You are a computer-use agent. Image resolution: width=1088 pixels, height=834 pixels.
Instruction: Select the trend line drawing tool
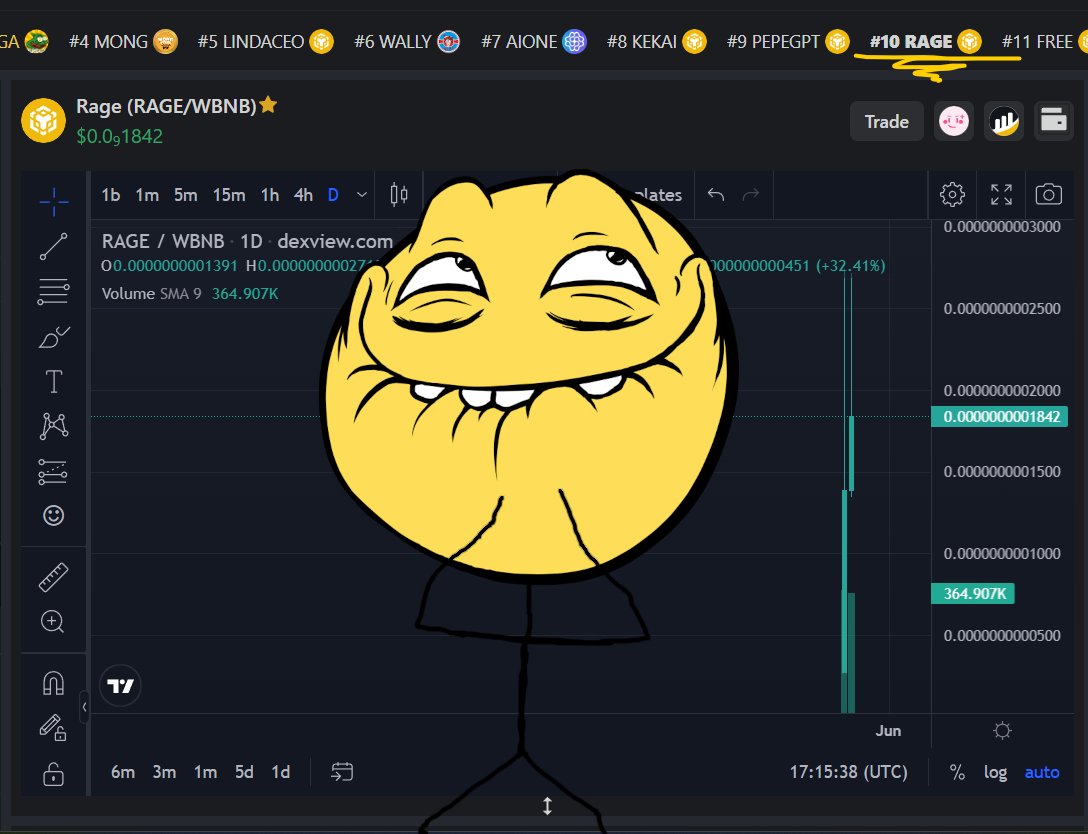pyautogui.click(x=52, y=247)
